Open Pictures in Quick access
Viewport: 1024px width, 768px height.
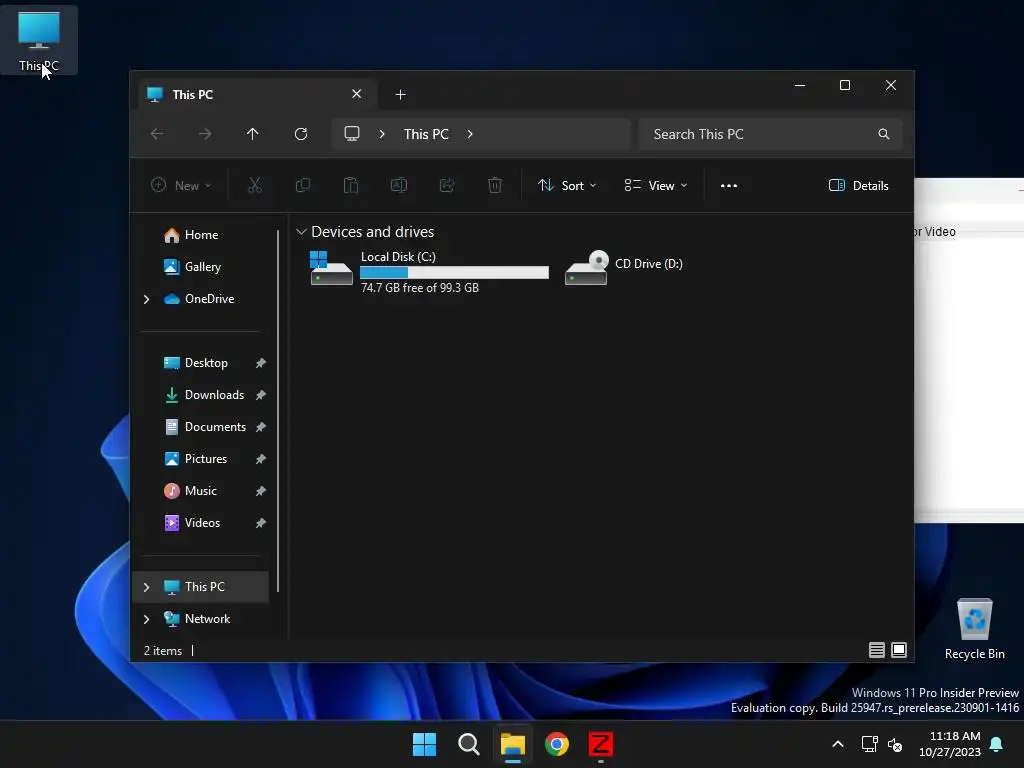pyautogui.click(x=206, y=458)
